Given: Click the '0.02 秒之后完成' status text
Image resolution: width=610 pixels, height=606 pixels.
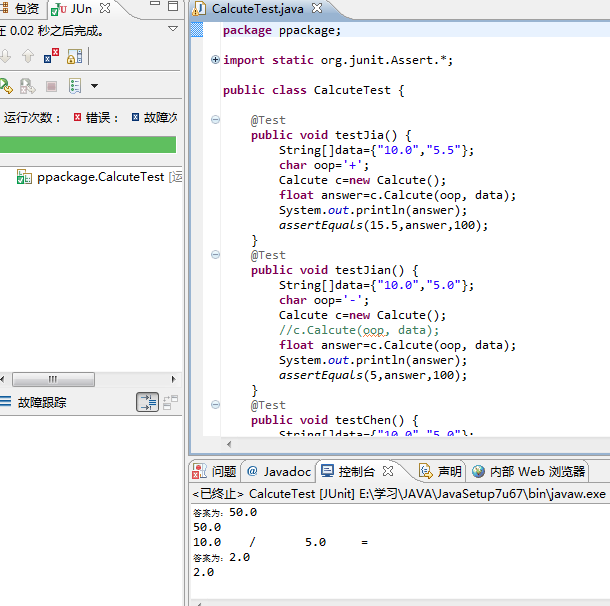Looking at the screenshot, I should (x=57, y=31).
